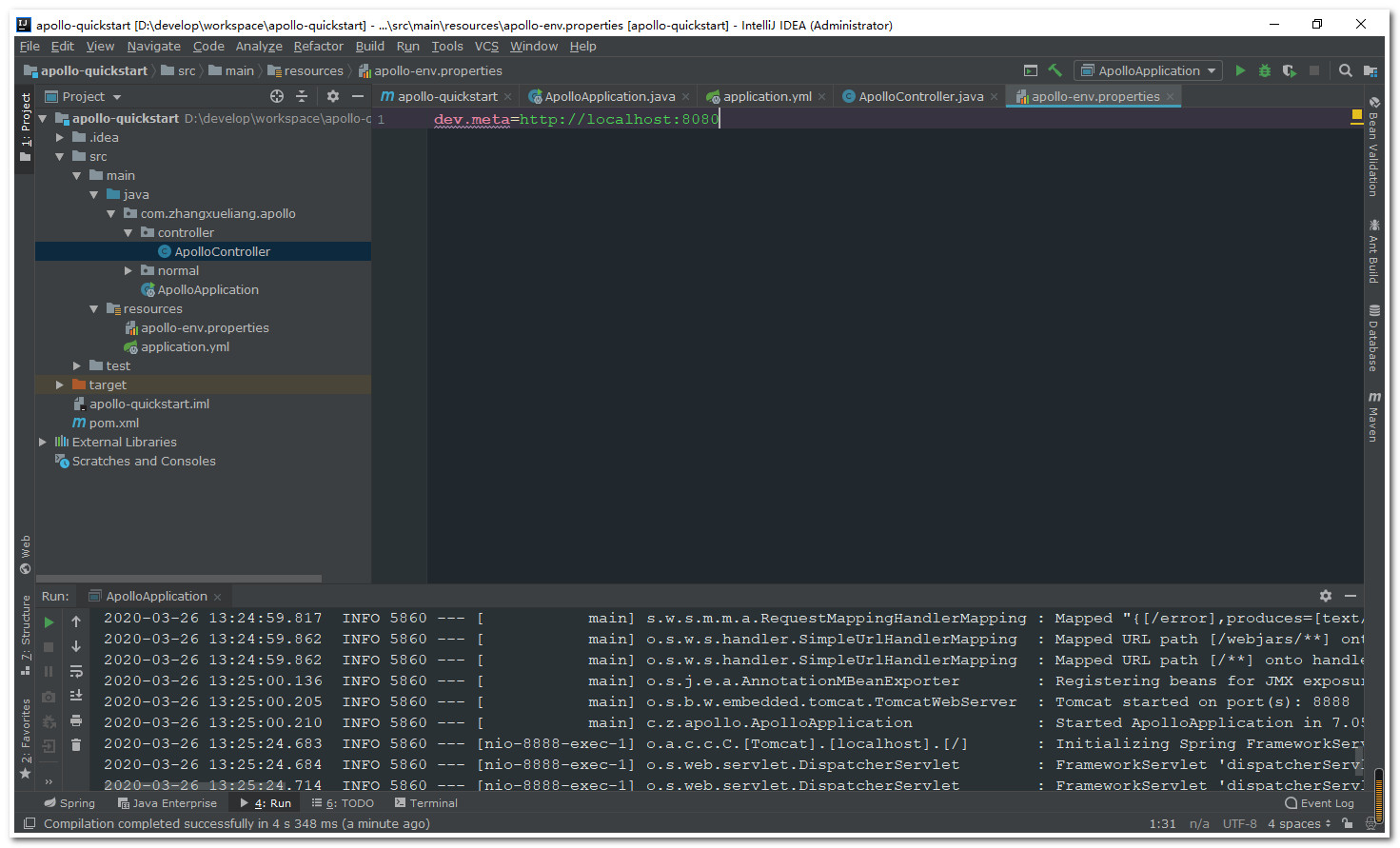Close apollo-env.properties editor tab
The image size is (1400, 848).
1170,96
